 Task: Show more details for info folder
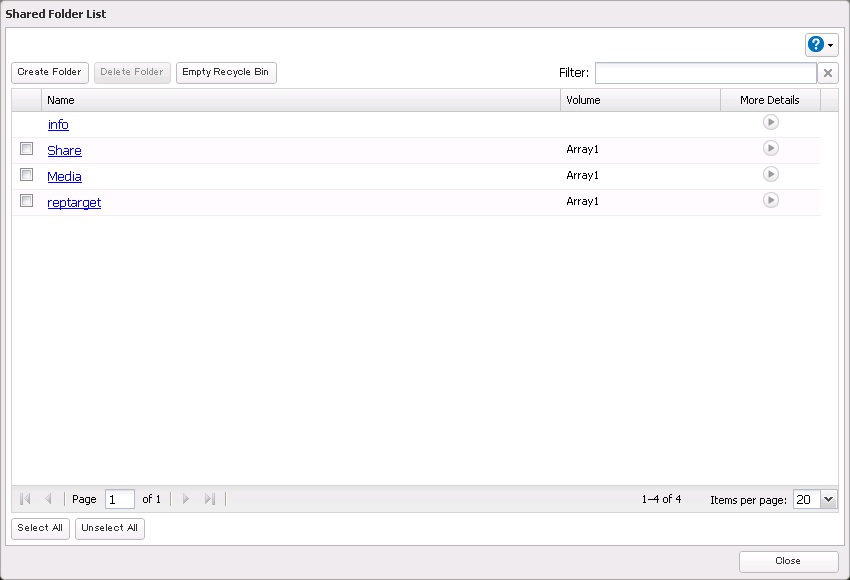click(770, 122)
